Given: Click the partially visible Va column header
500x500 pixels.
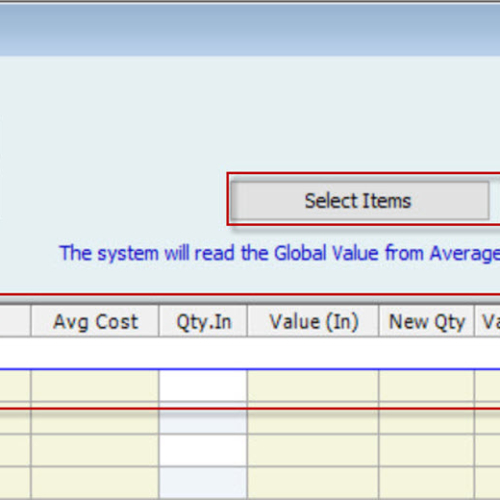Looking at the screenshot, I should tap(488, 321).
